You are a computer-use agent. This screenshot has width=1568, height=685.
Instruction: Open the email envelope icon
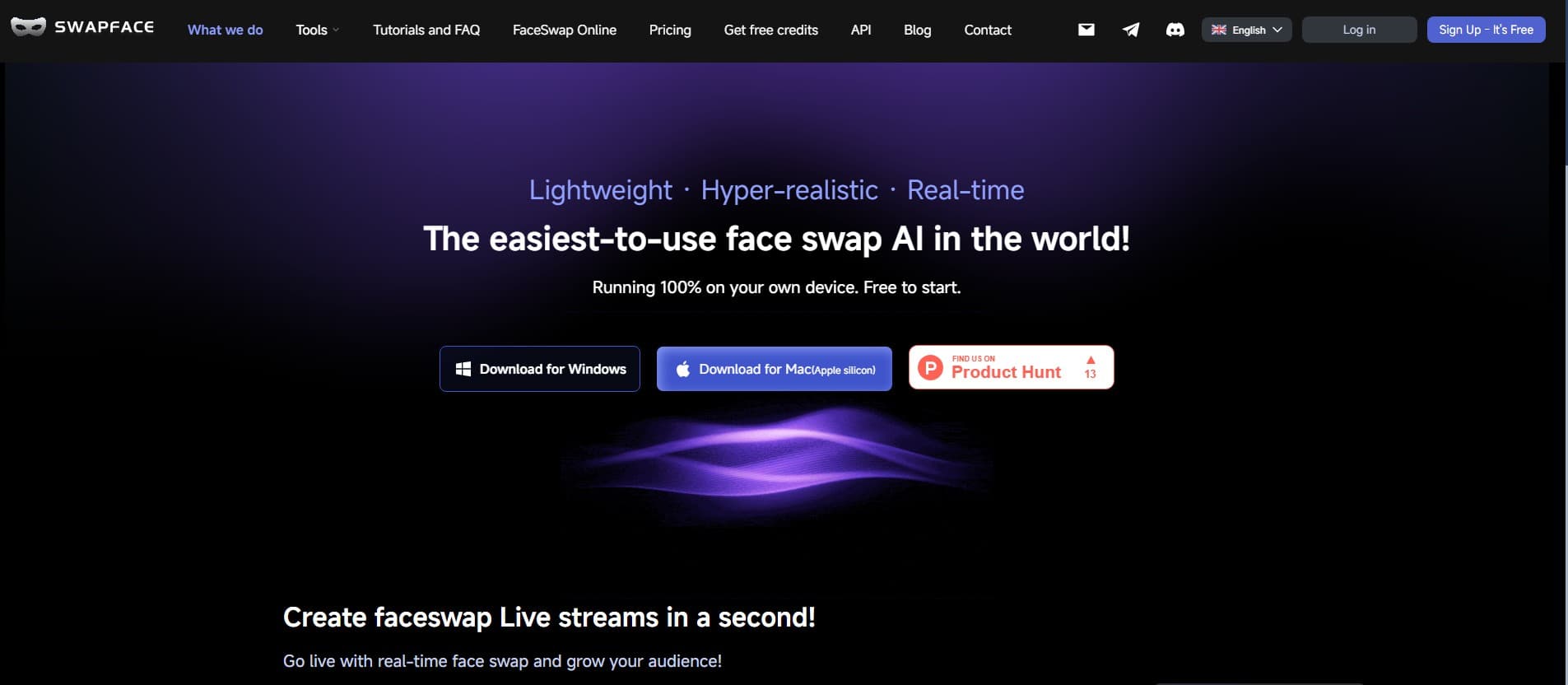[1086, 30]
